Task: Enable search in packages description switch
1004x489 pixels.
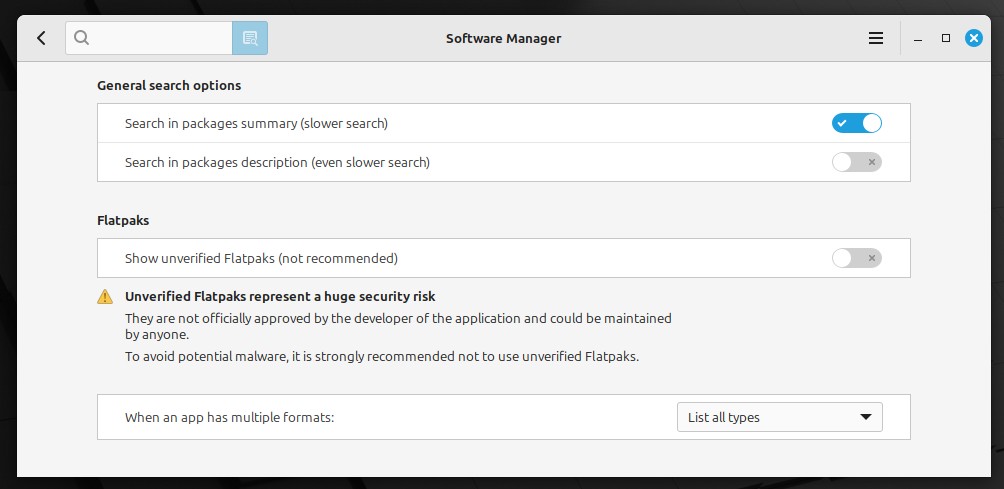Action: coord(857,163)
